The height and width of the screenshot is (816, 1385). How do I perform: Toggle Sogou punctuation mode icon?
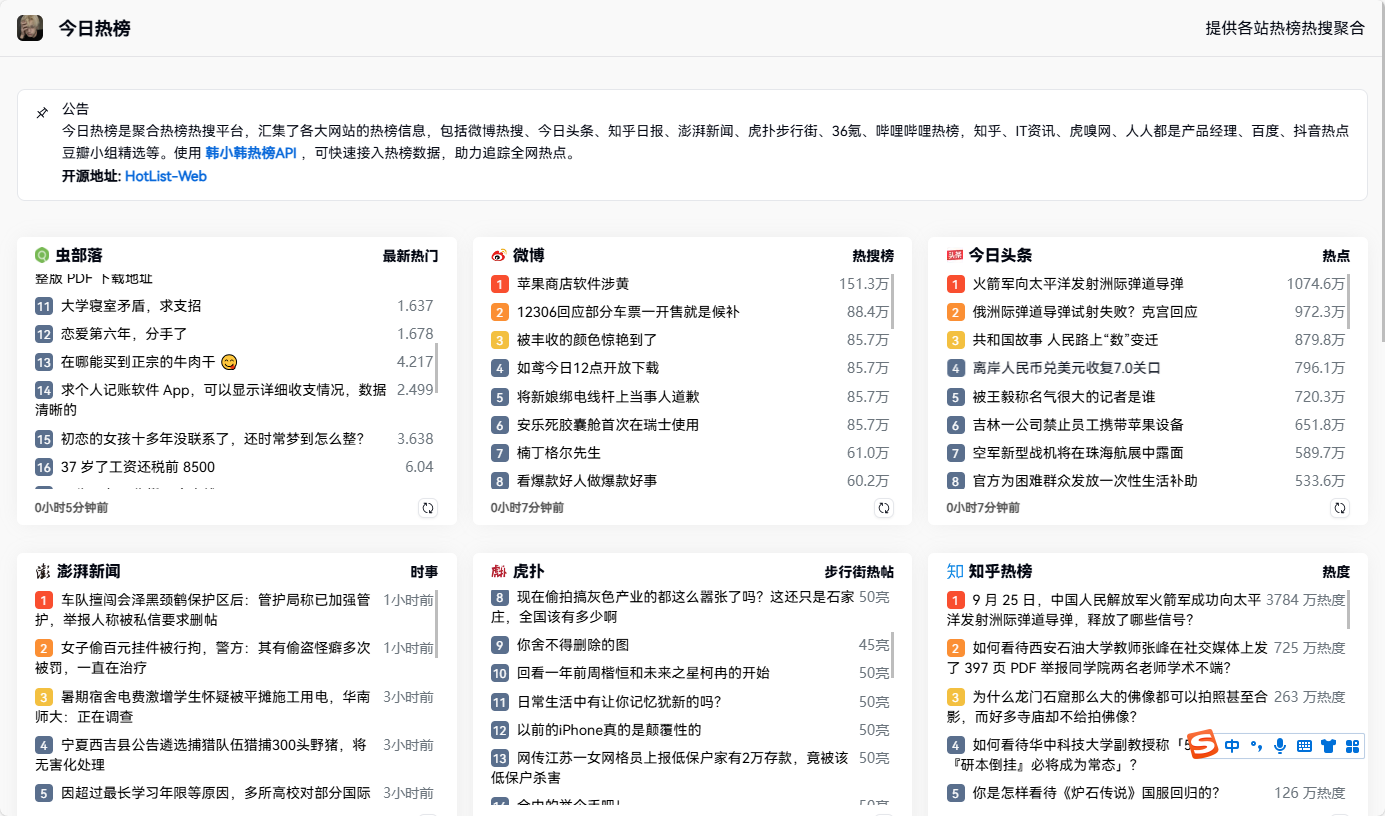pos(1256,746)
